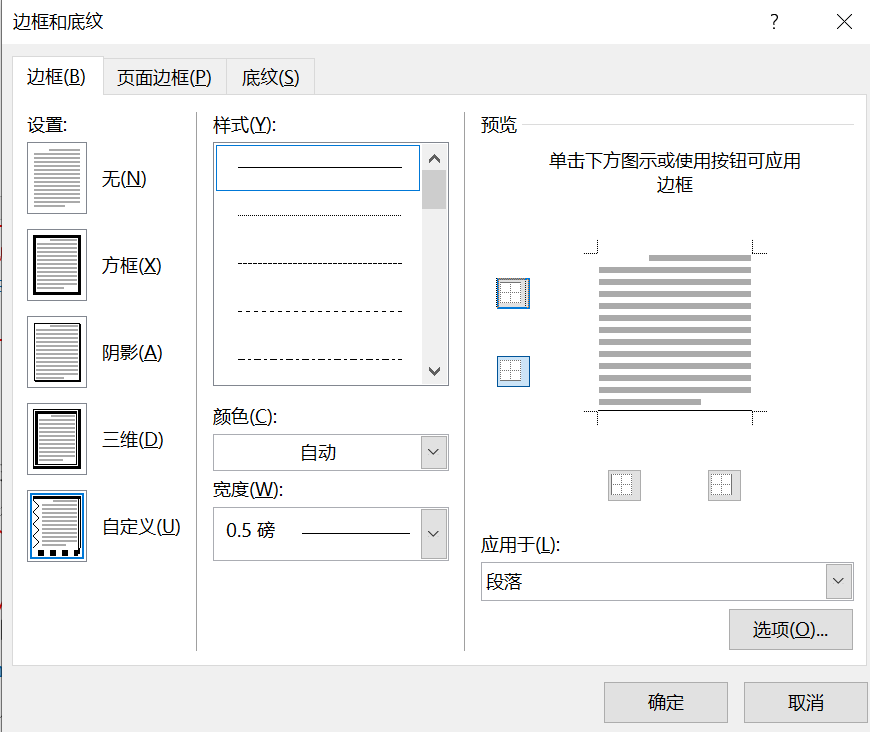Close the 边框和底纹 dialog
The height and width of the screenshot is (732, 870).
pyautogui.click(x=844, y=22)
